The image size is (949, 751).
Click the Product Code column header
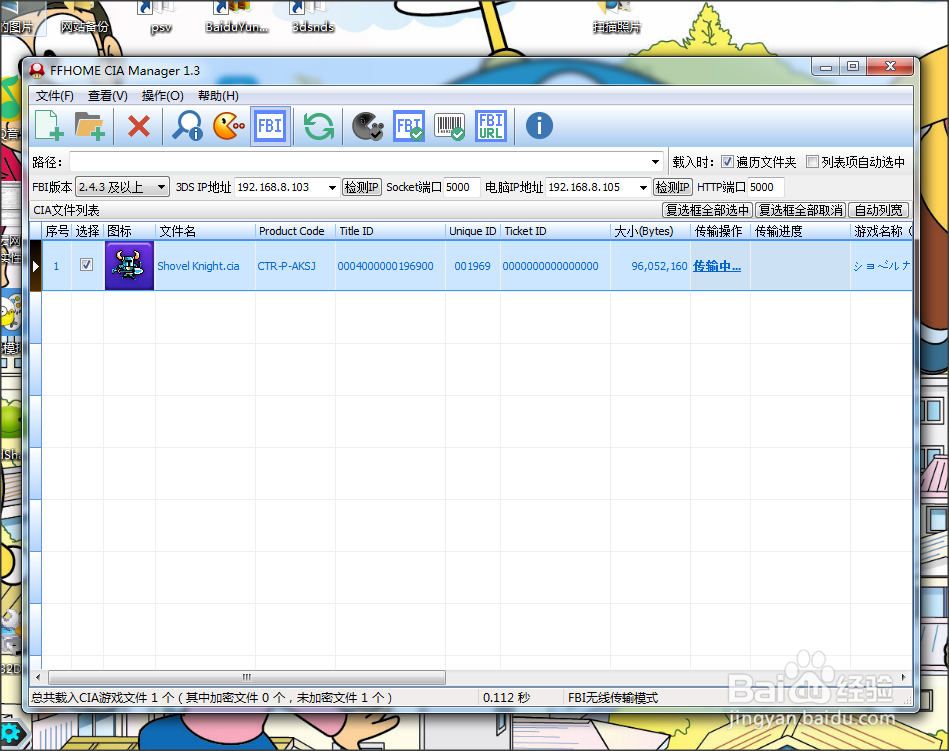(295, 231)
